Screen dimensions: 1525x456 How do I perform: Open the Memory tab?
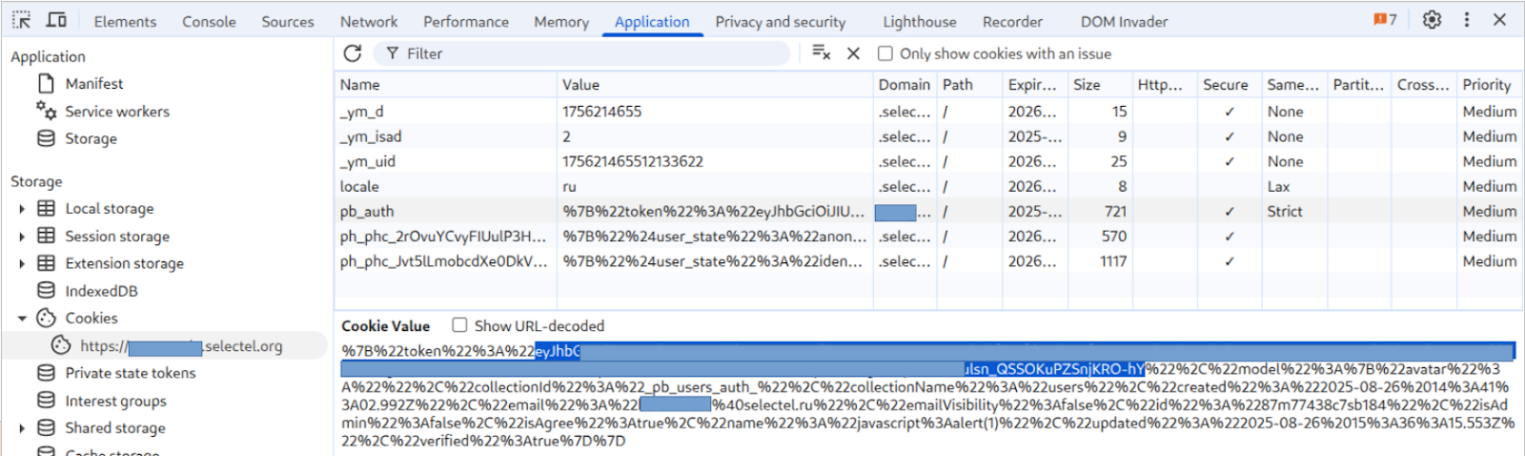(561, 21)
